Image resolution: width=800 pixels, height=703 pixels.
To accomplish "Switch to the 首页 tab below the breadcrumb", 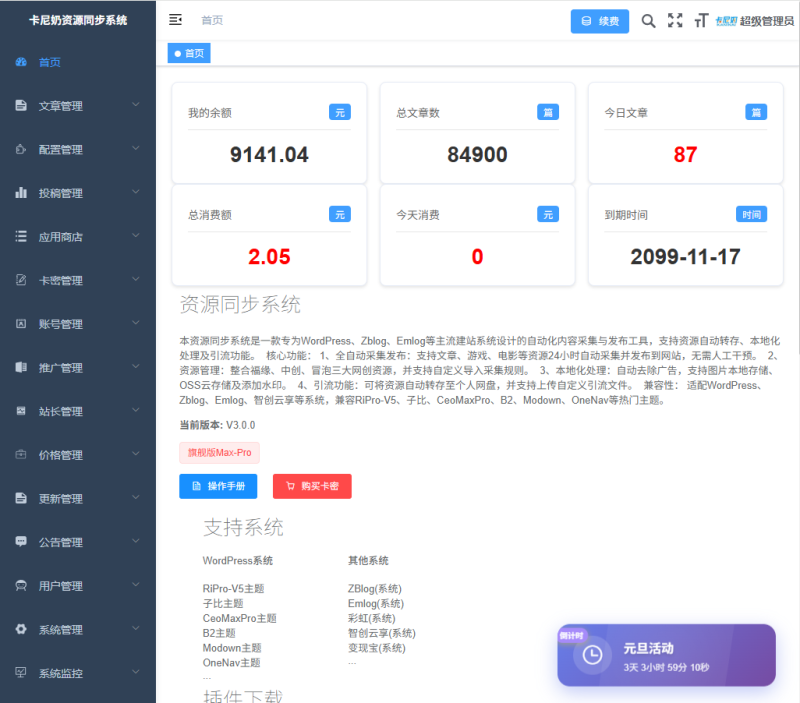I will click(x=189, y=52).
